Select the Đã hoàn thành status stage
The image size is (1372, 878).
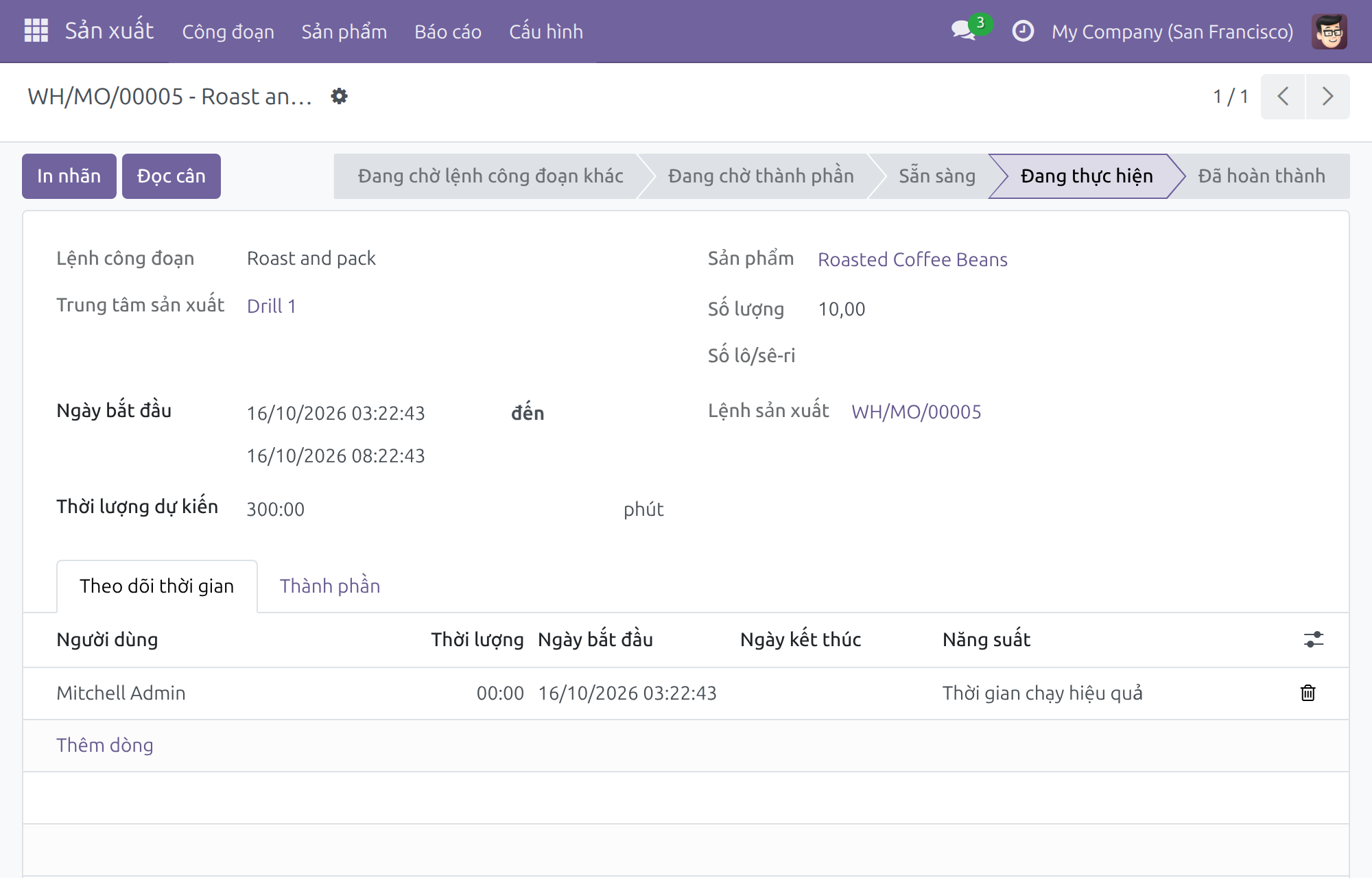point(1261,176)
